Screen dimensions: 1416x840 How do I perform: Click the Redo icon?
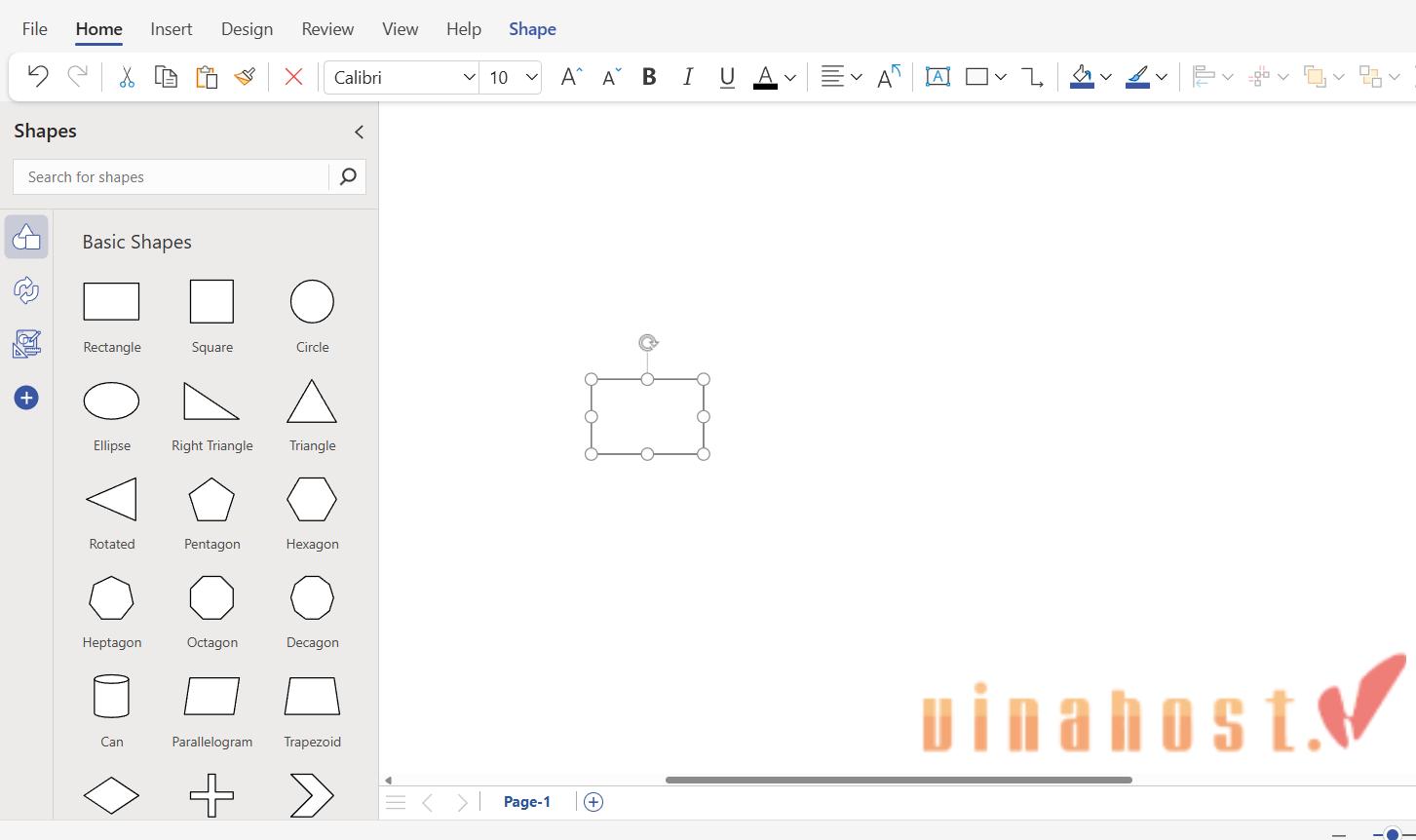coord(77,76)
